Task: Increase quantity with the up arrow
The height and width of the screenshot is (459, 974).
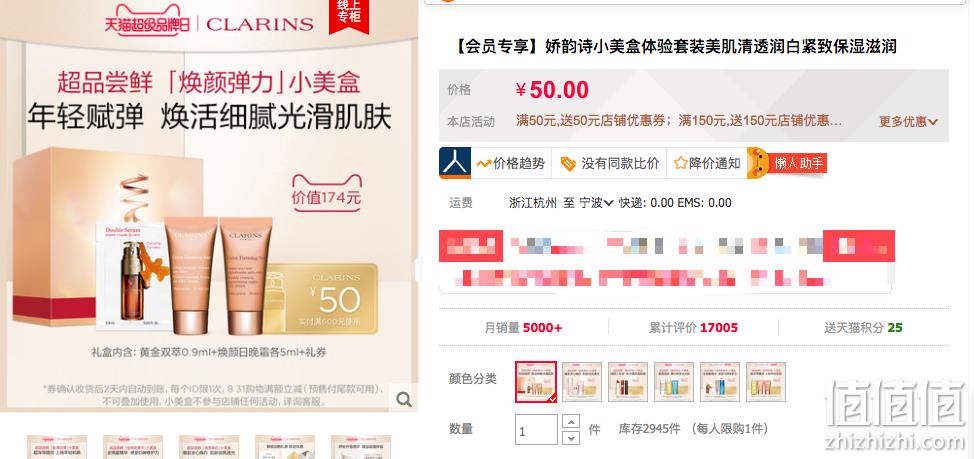Action: coord(570,421)
